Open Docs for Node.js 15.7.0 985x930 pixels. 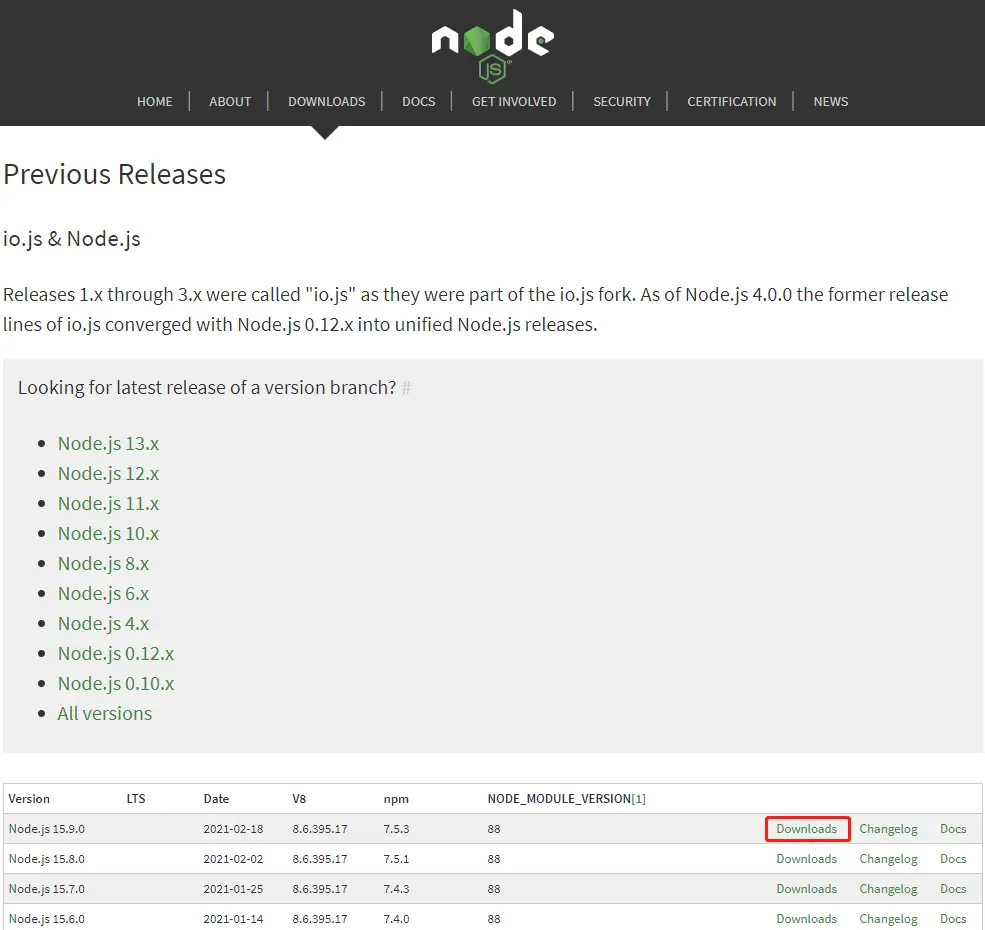pyautogui.click(x=953, y=889)
